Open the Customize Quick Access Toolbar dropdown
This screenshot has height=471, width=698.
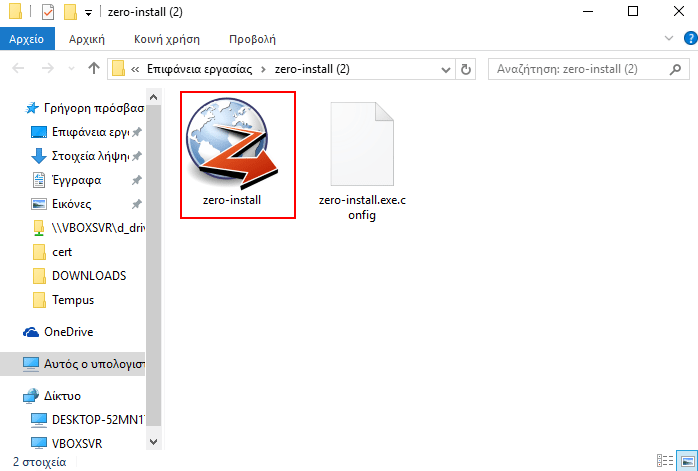click(x=89, y=13)
